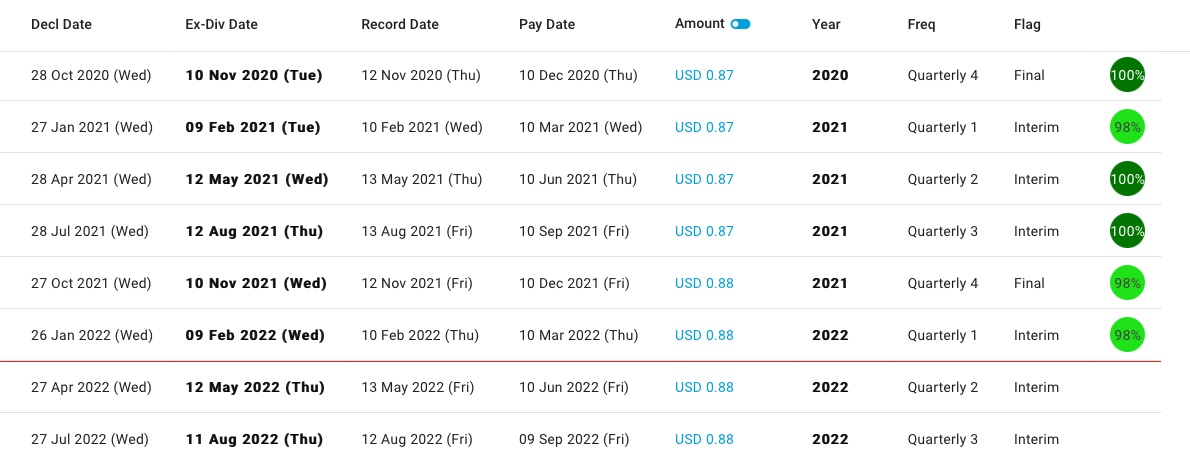Click the Flag column header
The width and height of the screenshot is (1190, 456).
[1027, 24]
